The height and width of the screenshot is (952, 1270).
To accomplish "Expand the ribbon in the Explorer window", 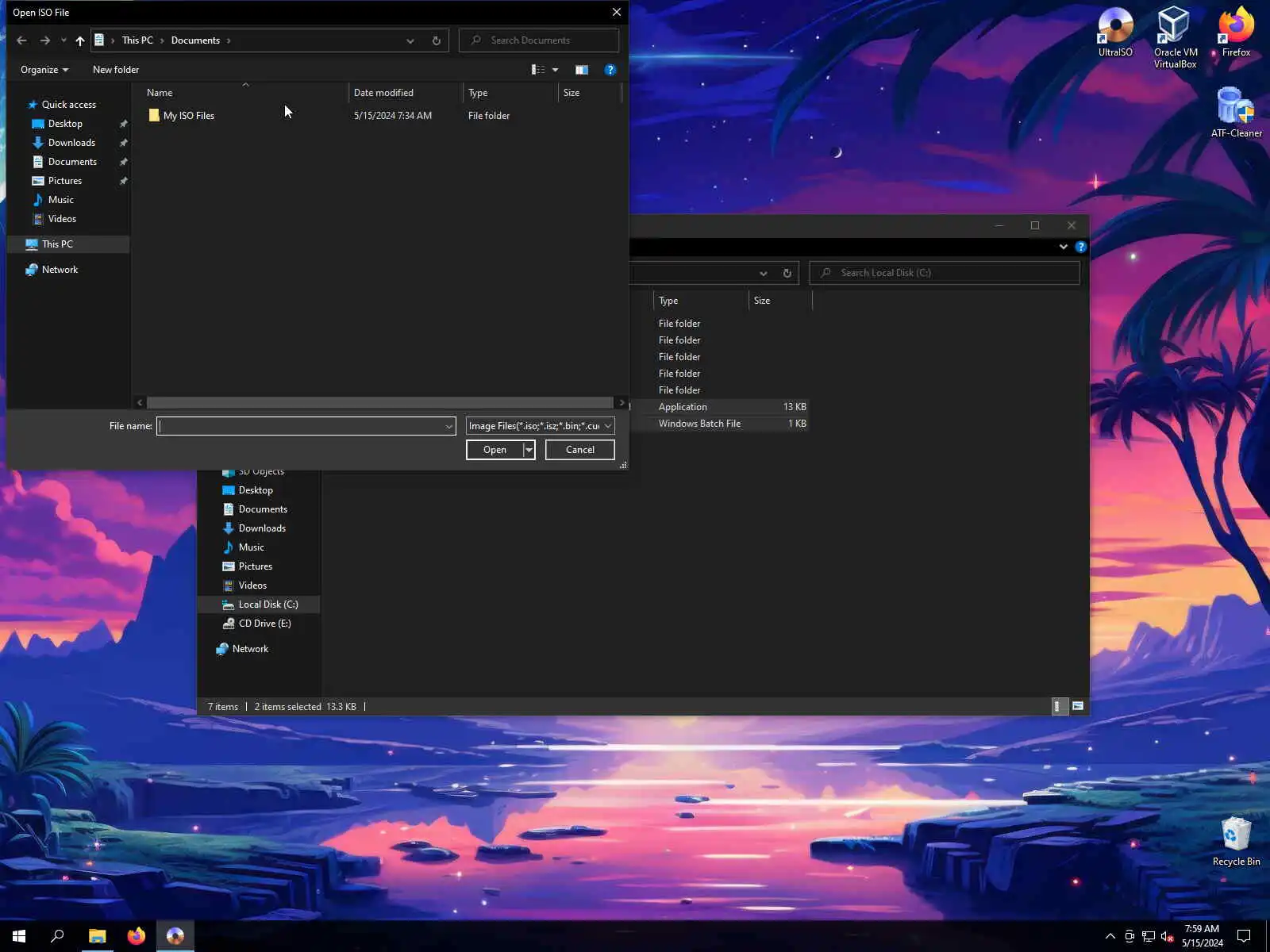I will 1064,247.
